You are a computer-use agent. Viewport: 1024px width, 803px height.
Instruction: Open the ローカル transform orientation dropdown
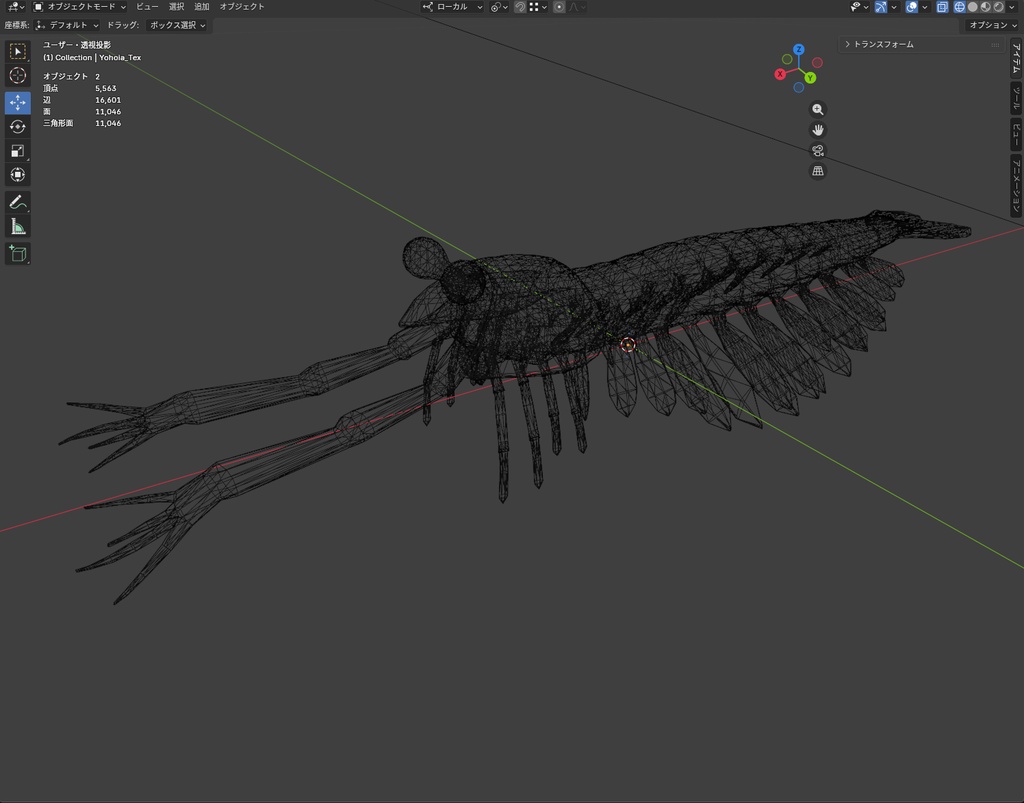pyautogui.click(x=453, y=7)
